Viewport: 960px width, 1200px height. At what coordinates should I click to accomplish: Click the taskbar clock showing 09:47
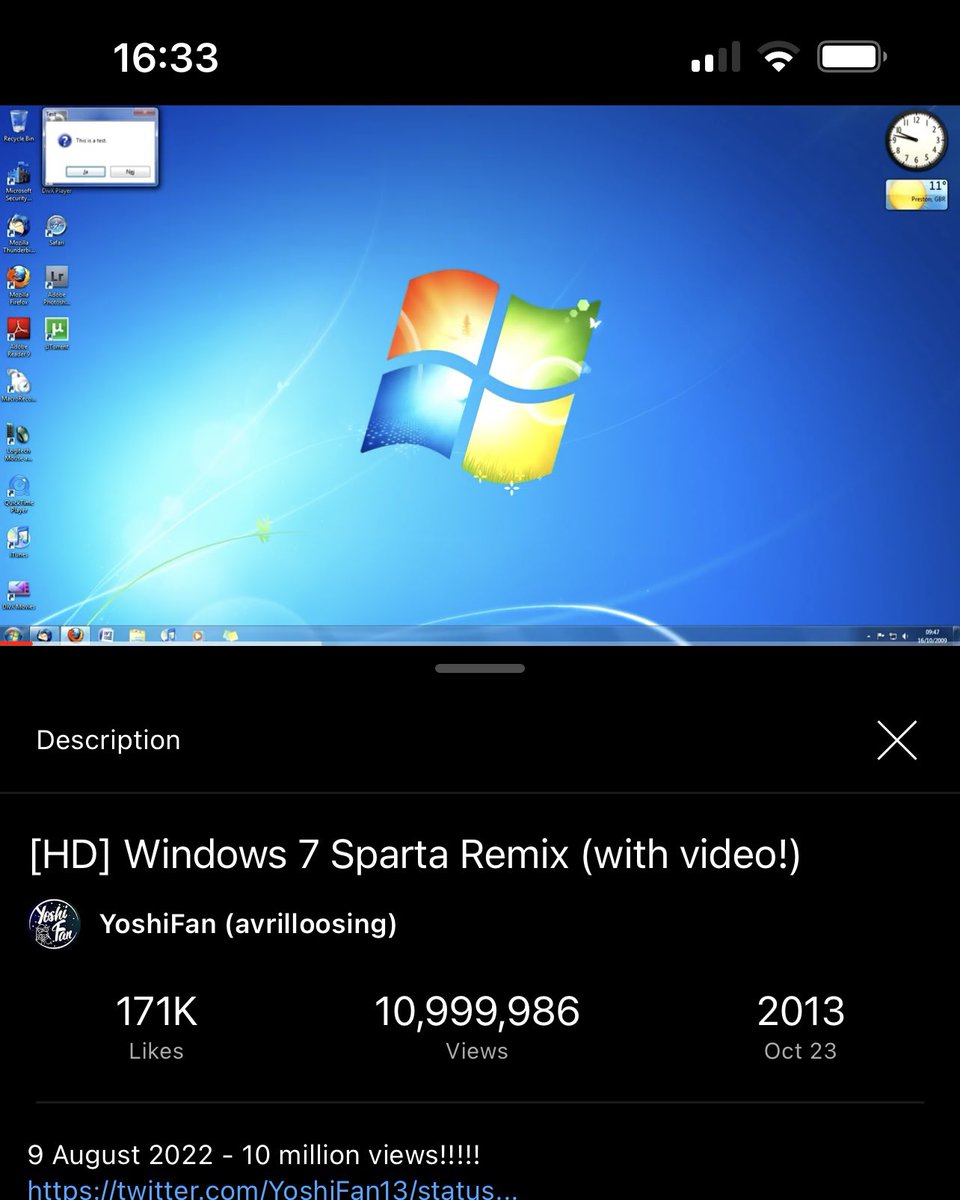[931, 636]
